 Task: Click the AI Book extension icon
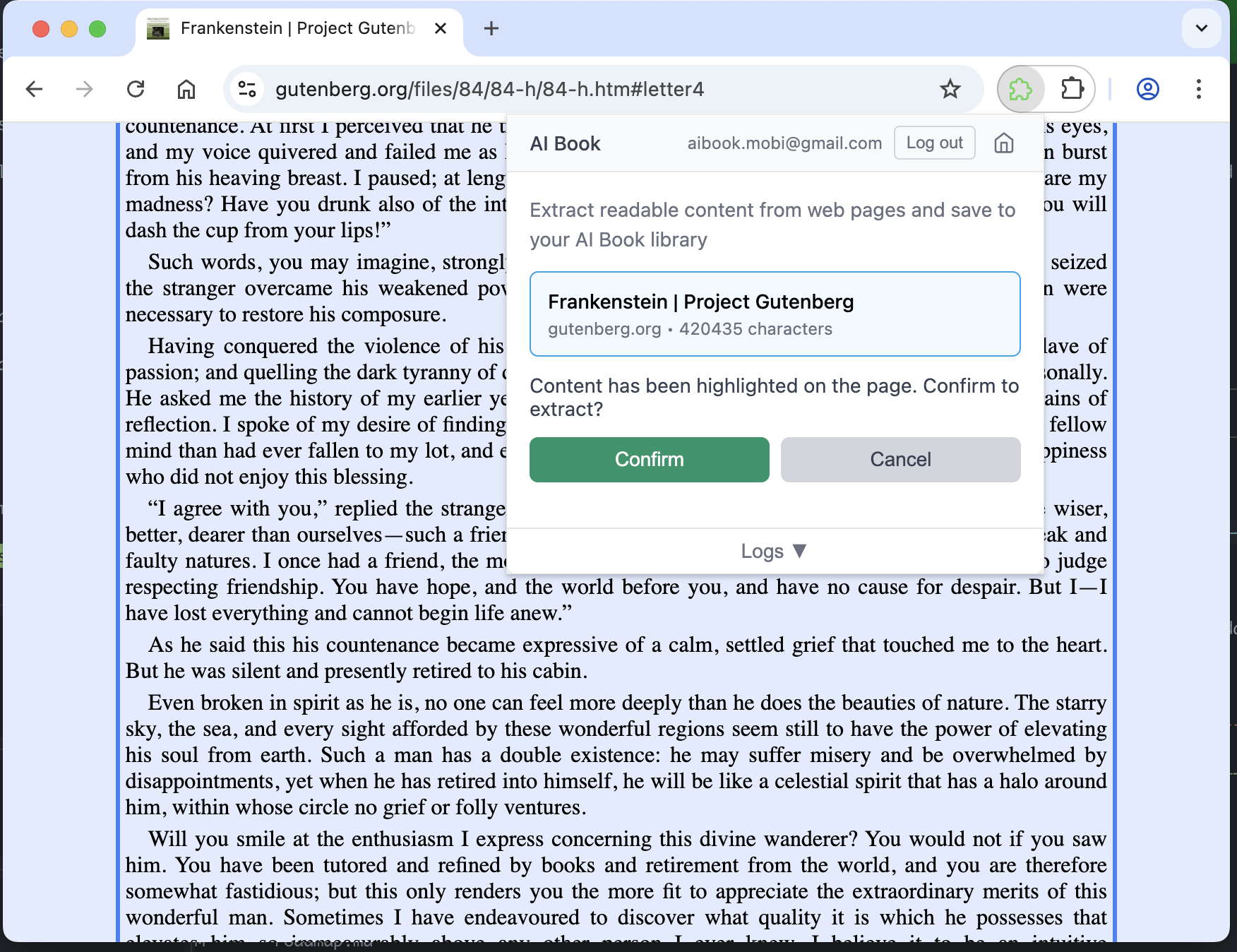coord(1020,90)
